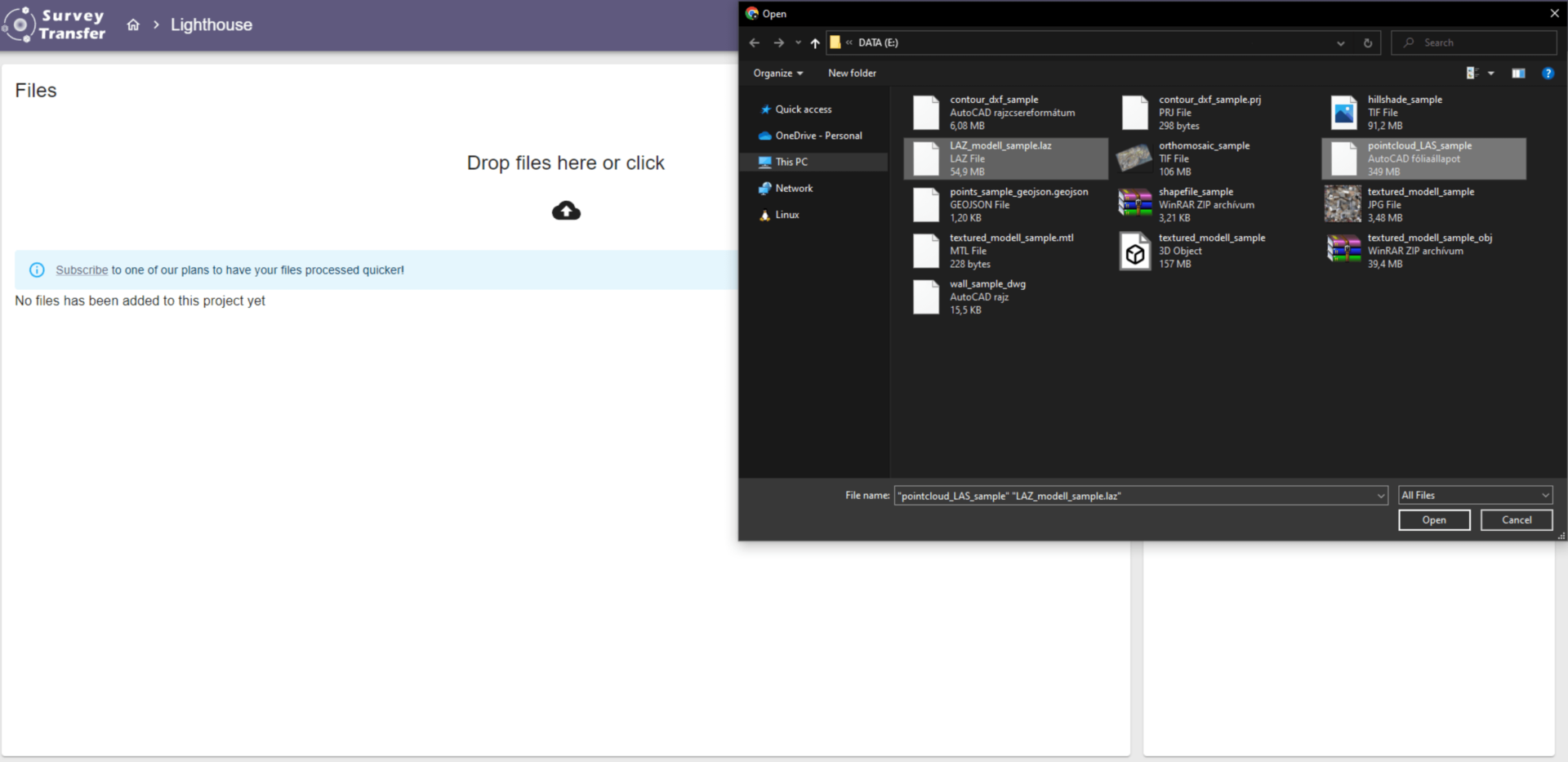
Task: Refresh the DATA (E:) folder listing
Action: click(x=1368, y=43)
